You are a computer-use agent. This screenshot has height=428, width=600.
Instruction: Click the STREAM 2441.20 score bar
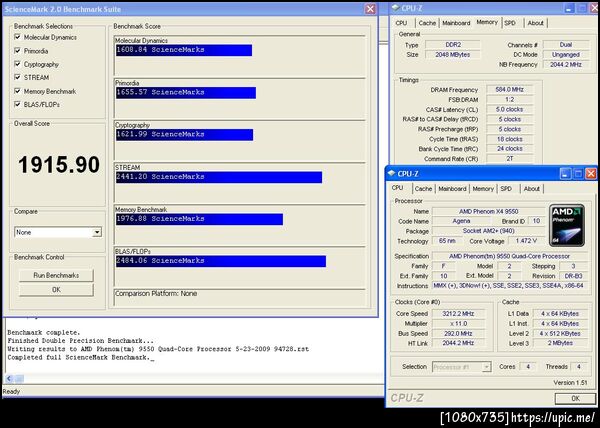click(219, 177)
